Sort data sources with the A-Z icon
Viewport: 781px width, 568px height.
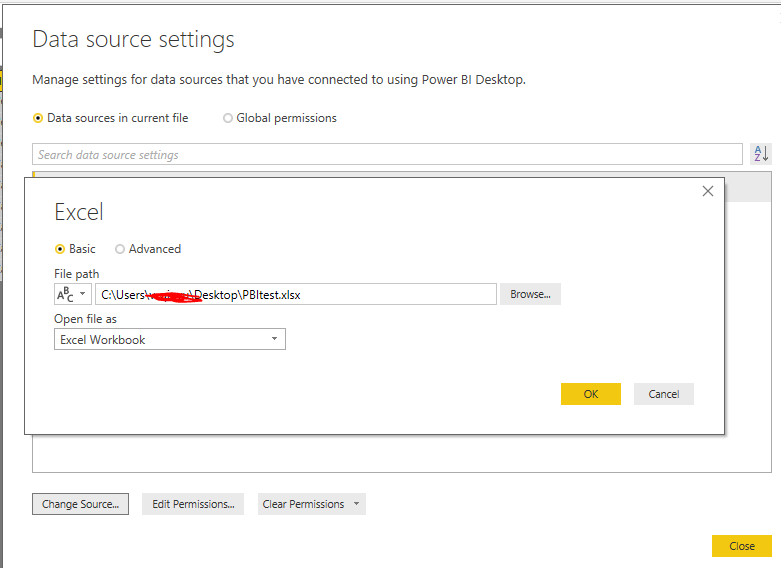coord(761,153)
